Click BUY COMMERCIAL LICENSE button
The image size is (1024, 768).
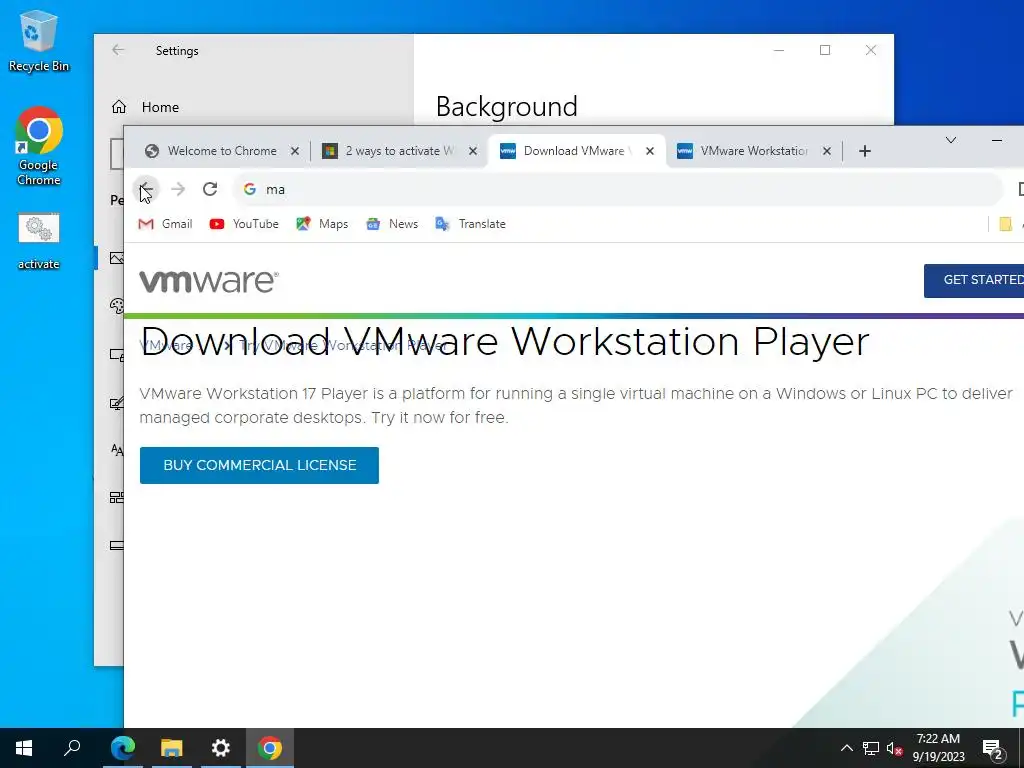coord(259,465)
